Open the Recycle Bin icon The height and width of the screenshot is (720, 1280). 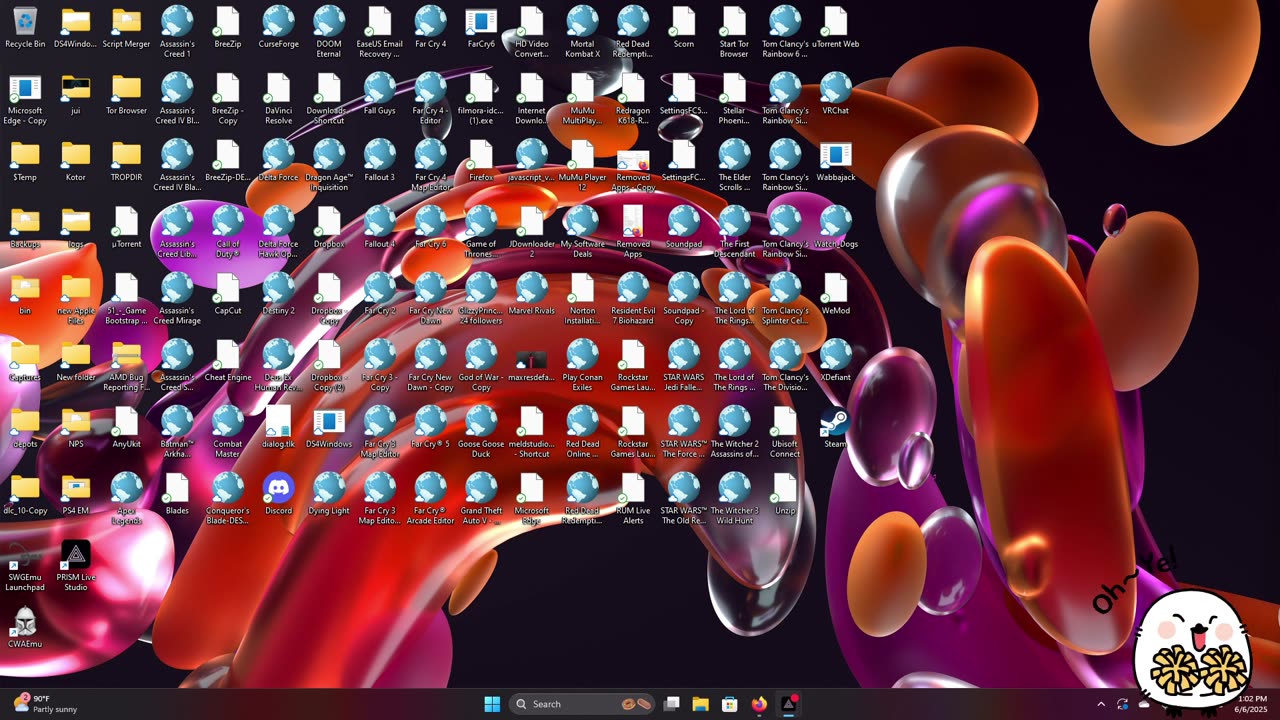25,28
